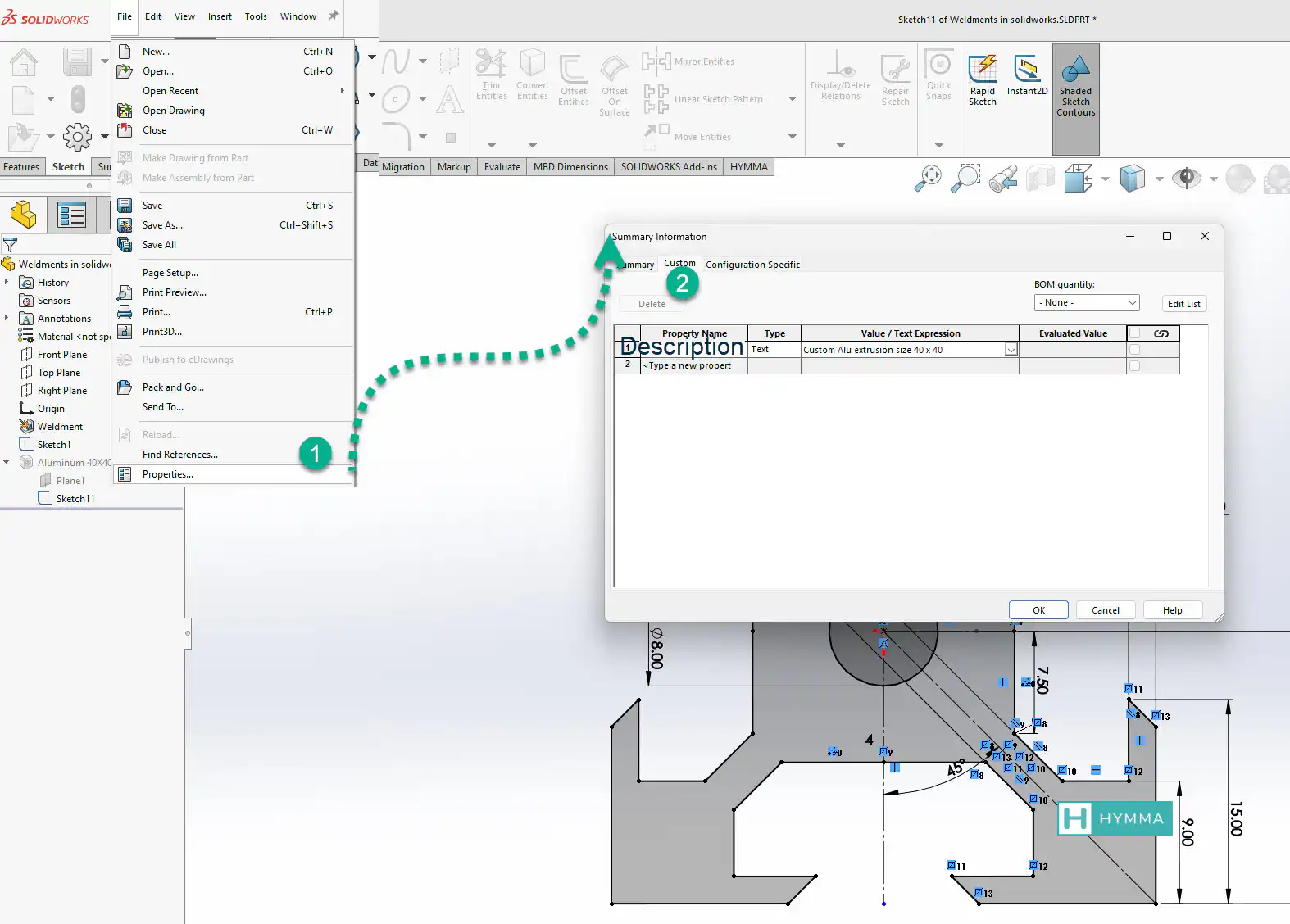Open the PropertyManager tab icon
The height and width of the screenshot is (924, 1290).
72,215
